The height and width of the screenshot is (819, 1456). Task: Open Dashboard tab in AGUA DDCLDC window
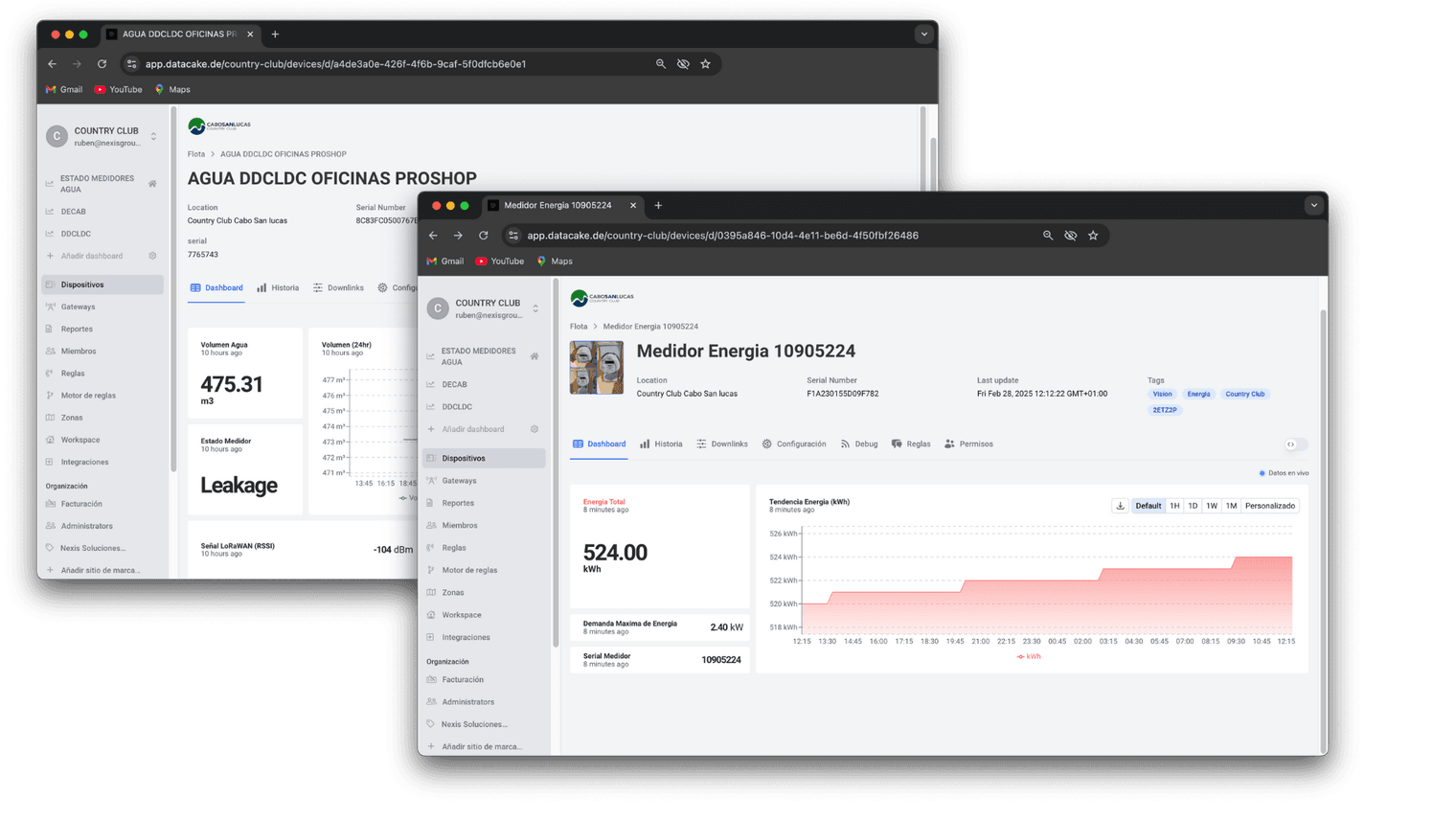216,288
